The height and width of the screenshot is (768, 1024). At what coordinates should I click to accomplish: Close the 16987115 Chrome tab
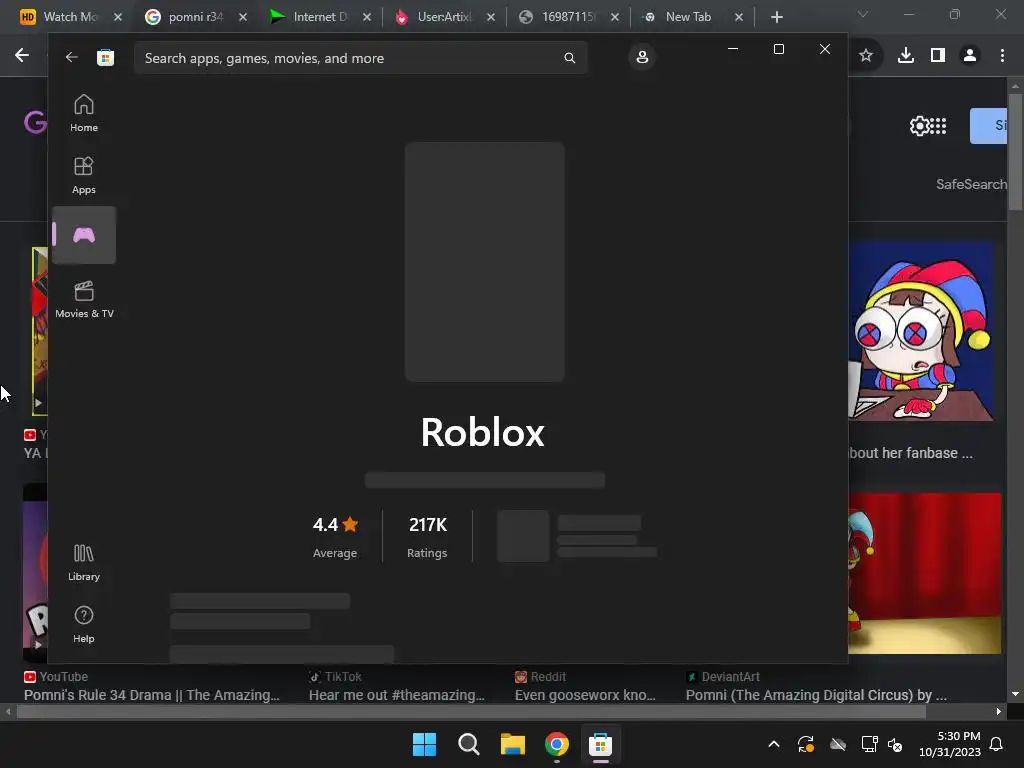615,17
